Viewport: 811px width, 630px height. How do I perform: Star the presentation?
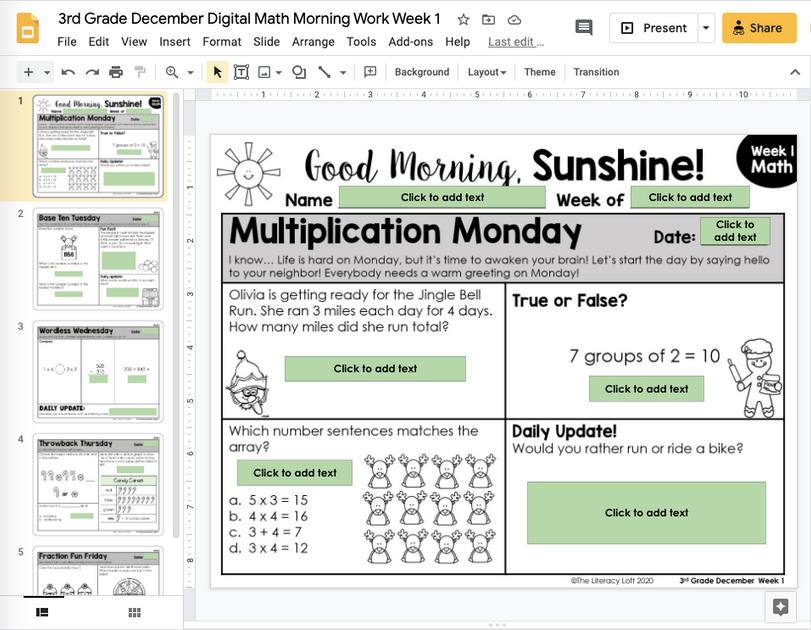pos(463,18)
